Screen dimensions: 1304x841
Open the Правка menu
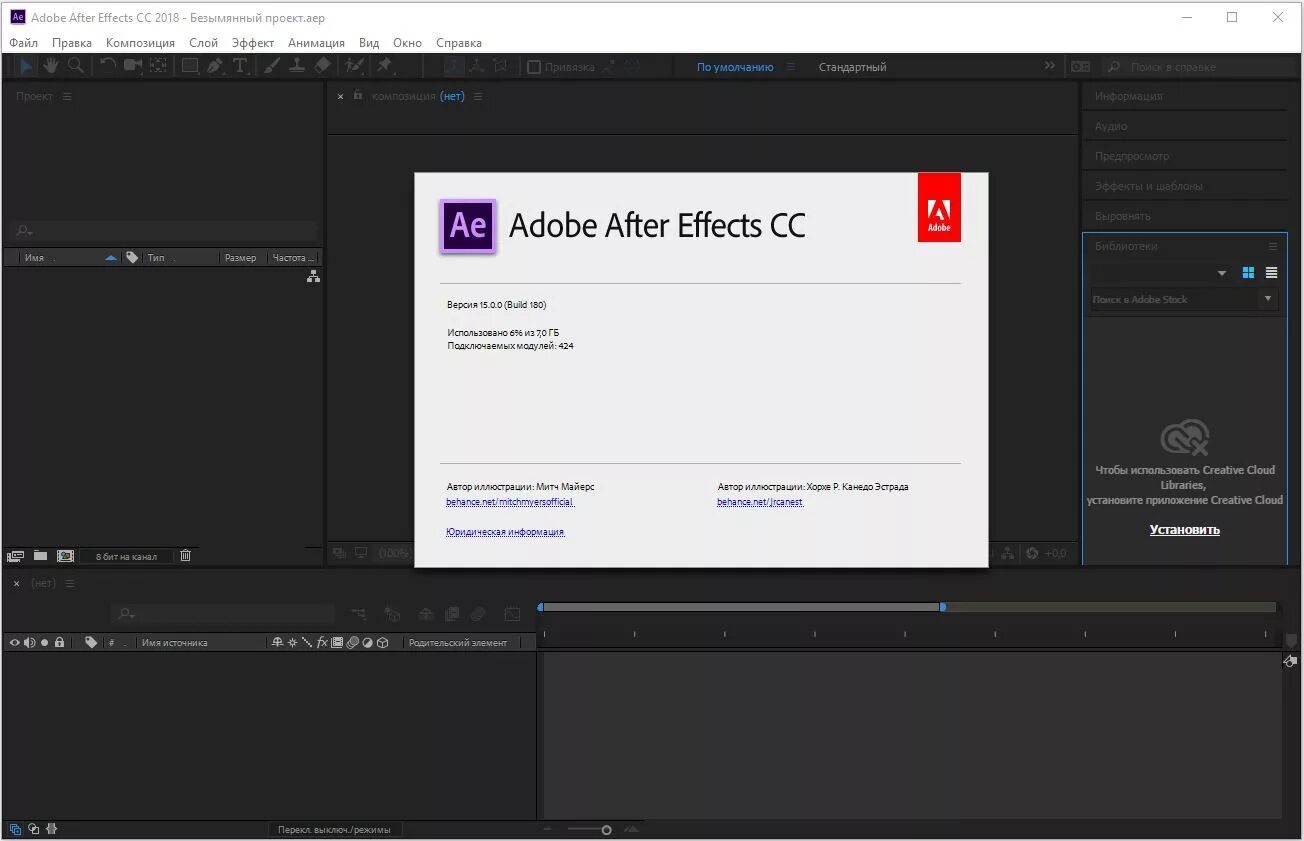click(x=71, y=43)
